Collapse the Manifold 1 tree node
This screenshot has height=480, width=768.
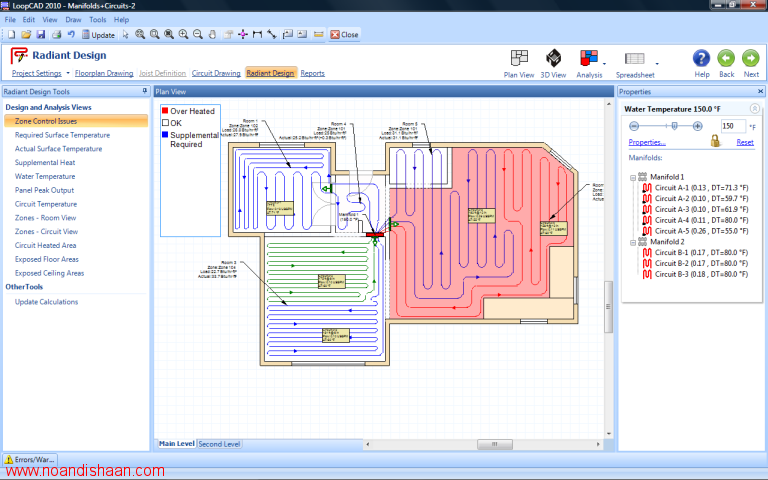tap(633, 177)
